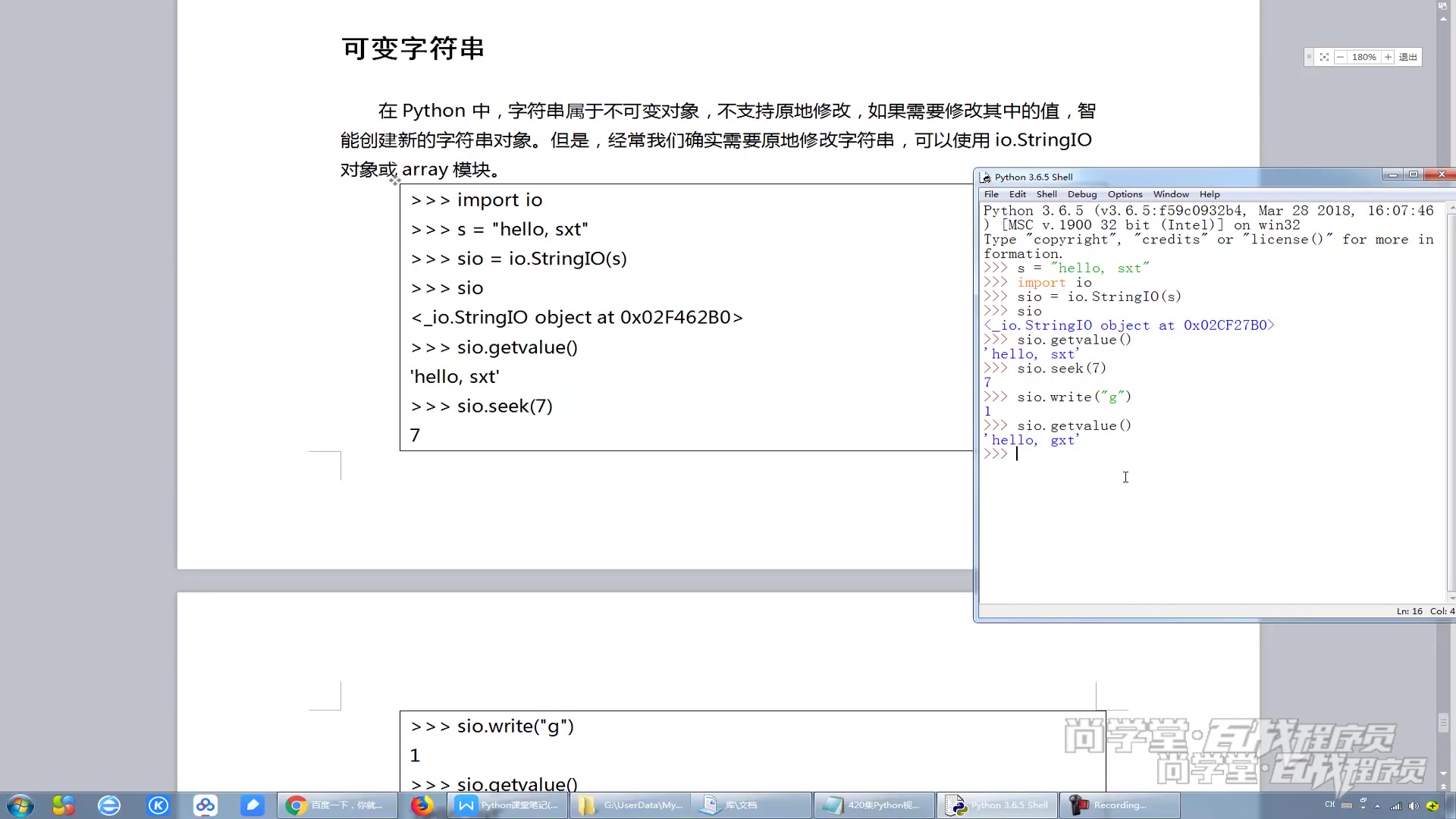Open Chrome with the Baidu search page
Viewport: 1456px width, 819px height.
[x=337, y=805]
